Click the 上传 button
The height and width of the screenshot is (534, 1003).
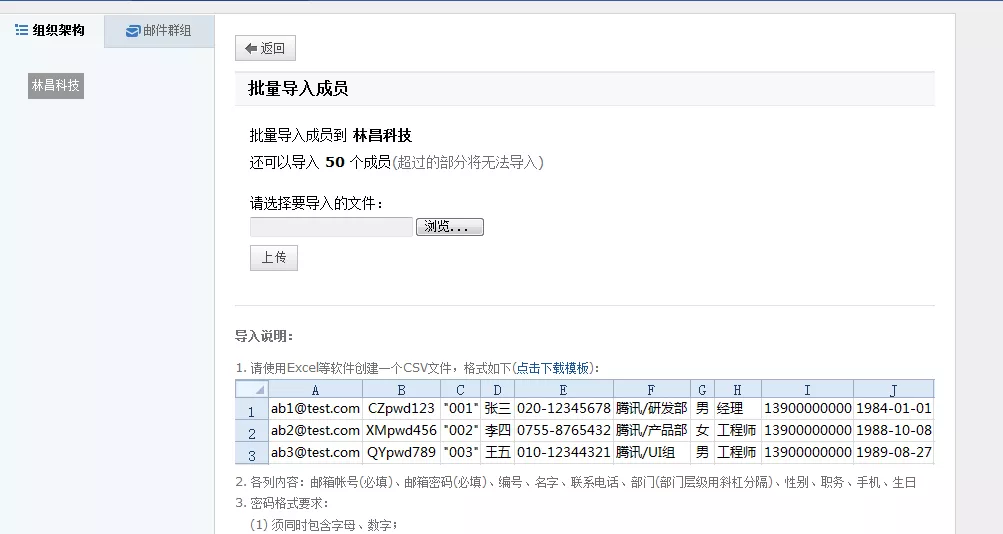click(x=273, y=257)
